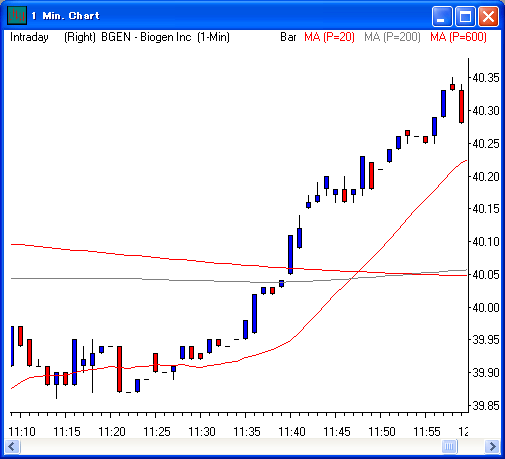
Task: Select the MA (P=600) legend label
Action: tap(458, 37)
